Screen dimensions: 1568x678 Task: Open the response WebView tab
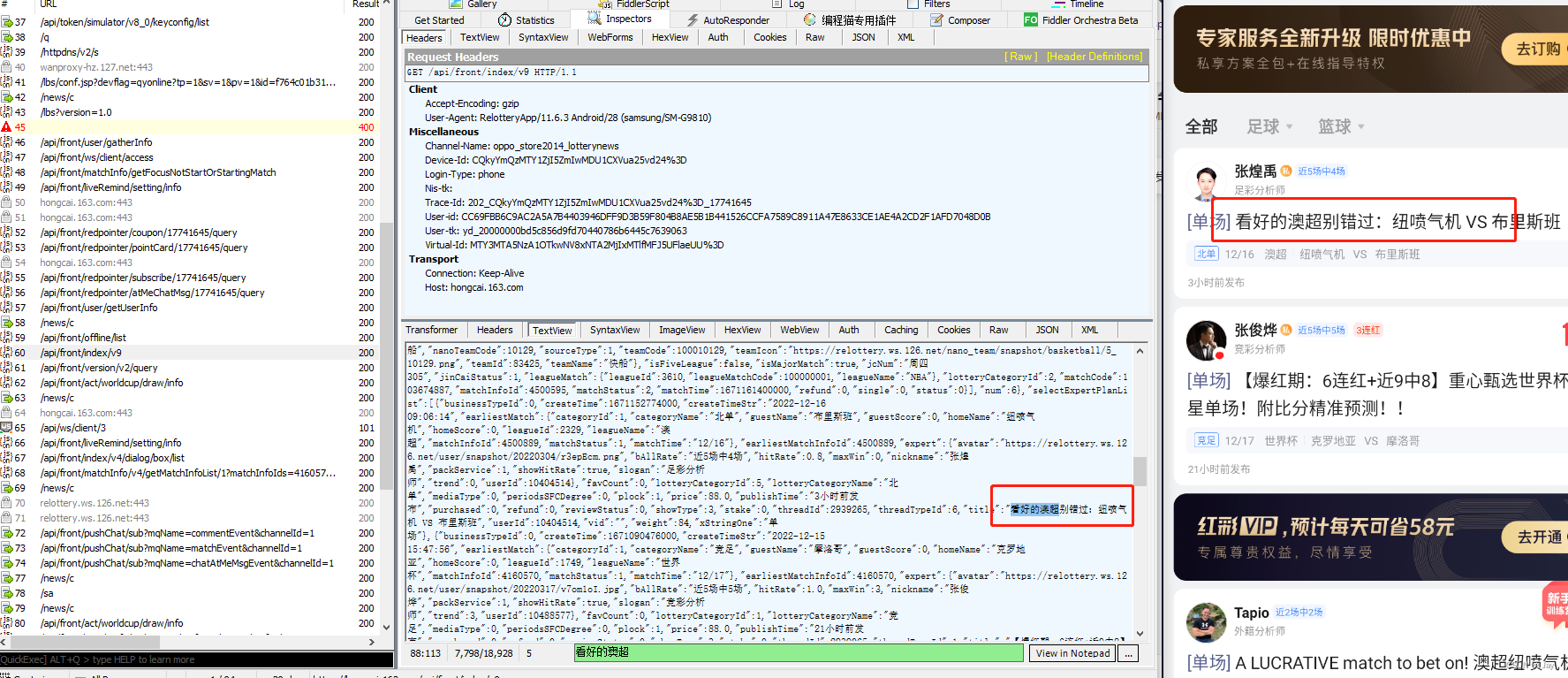tap(799, 330)
